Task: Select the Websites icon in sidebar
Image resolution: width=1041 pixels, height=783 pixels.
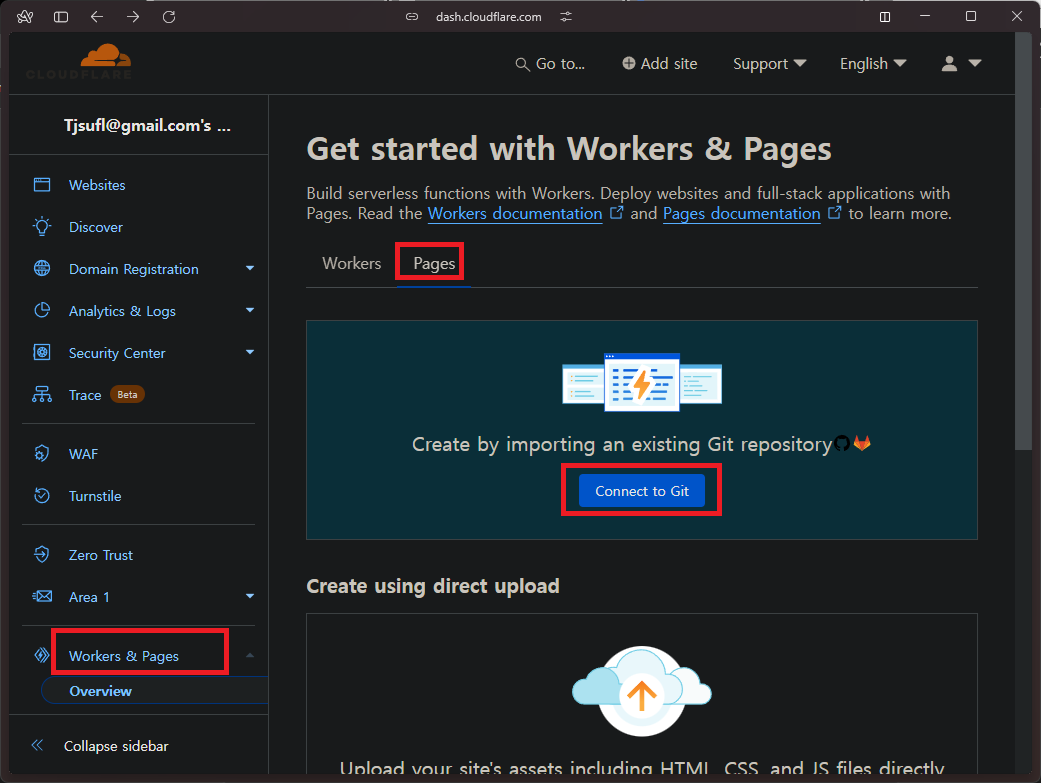Action: (42, 184)
